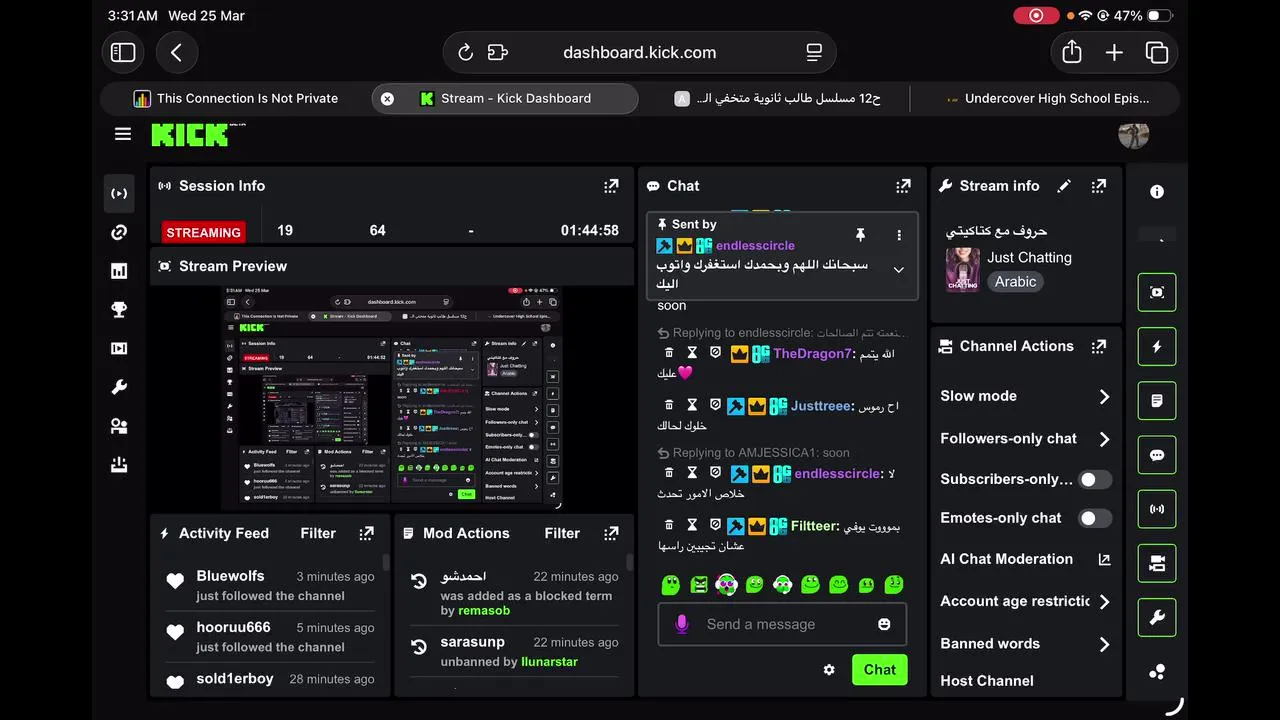
Task: Open the link icon in left sidebar
Action: [119, 233]
